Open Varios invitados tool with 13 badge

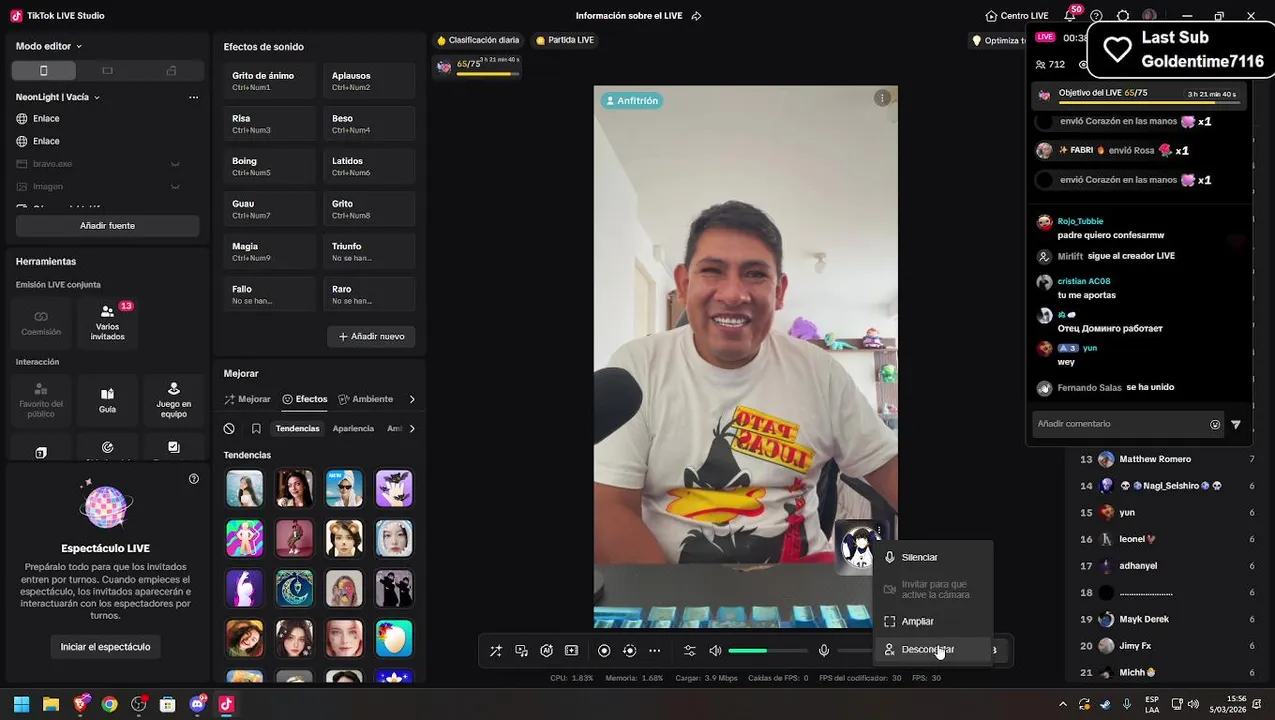107,323
